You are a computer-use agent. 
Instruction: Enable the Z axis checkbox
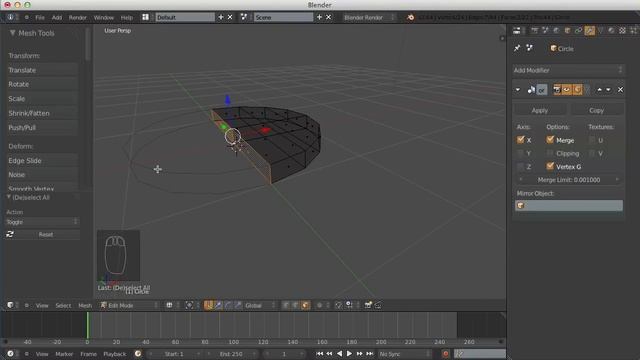coord(520,167)
